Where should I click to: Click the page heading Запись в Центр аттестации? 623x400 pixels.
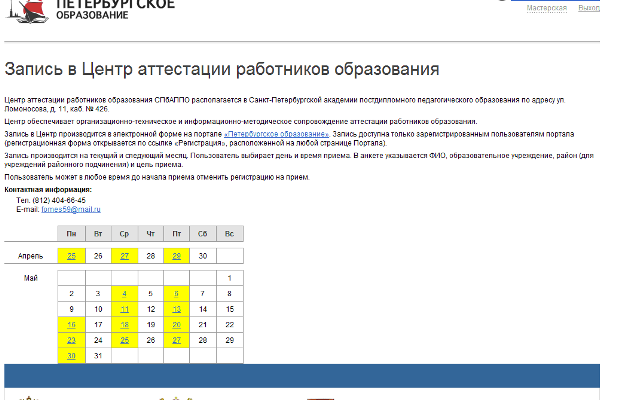click(222, 69)
